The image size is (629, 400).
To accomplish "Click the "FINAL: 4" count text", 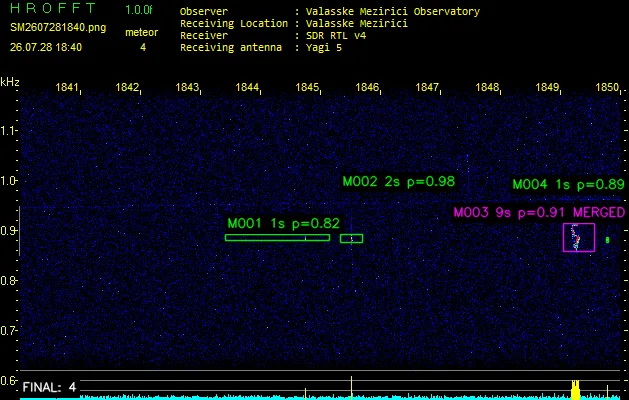I will (49, 388).
